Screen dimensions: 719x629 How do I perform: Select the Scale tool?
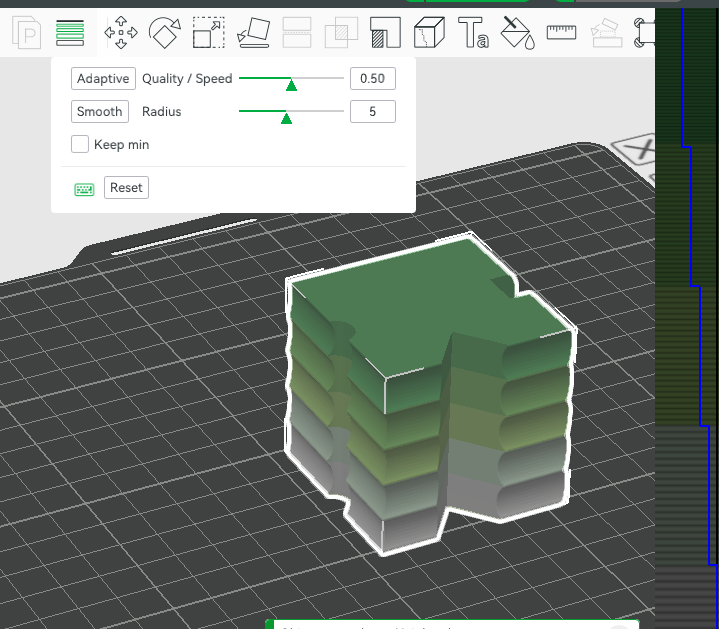209,33
